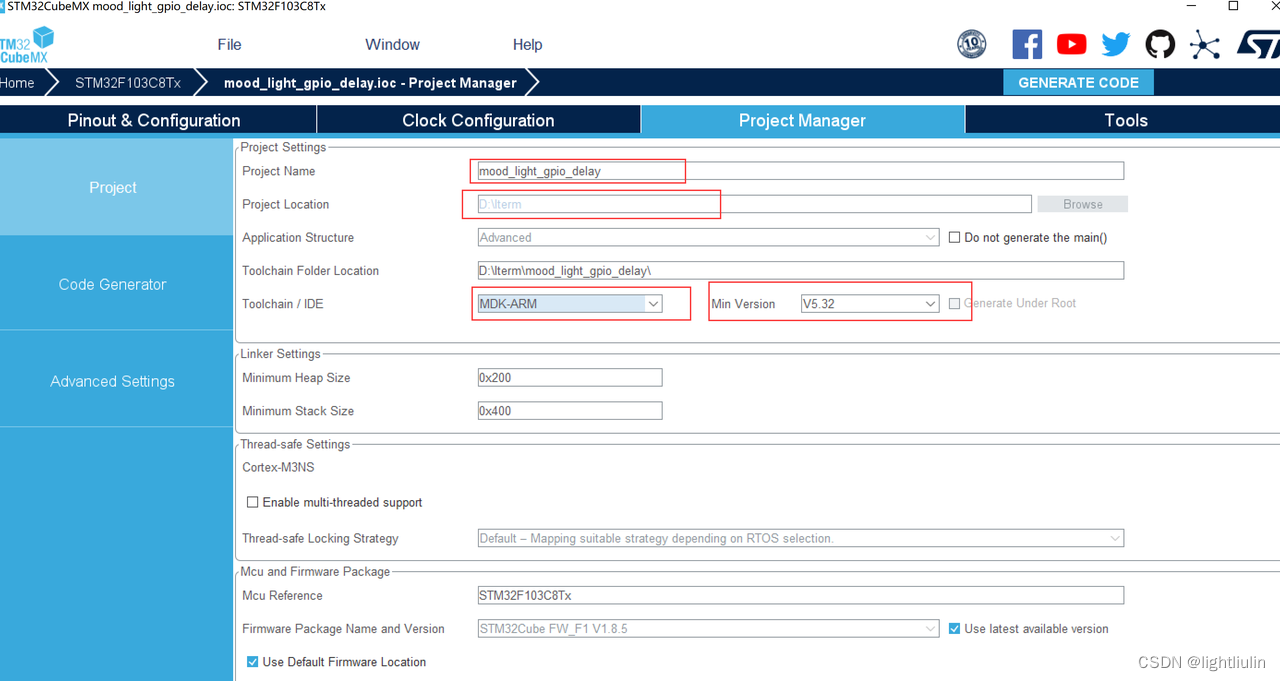Click the Minimum Stack Size field

570,410
